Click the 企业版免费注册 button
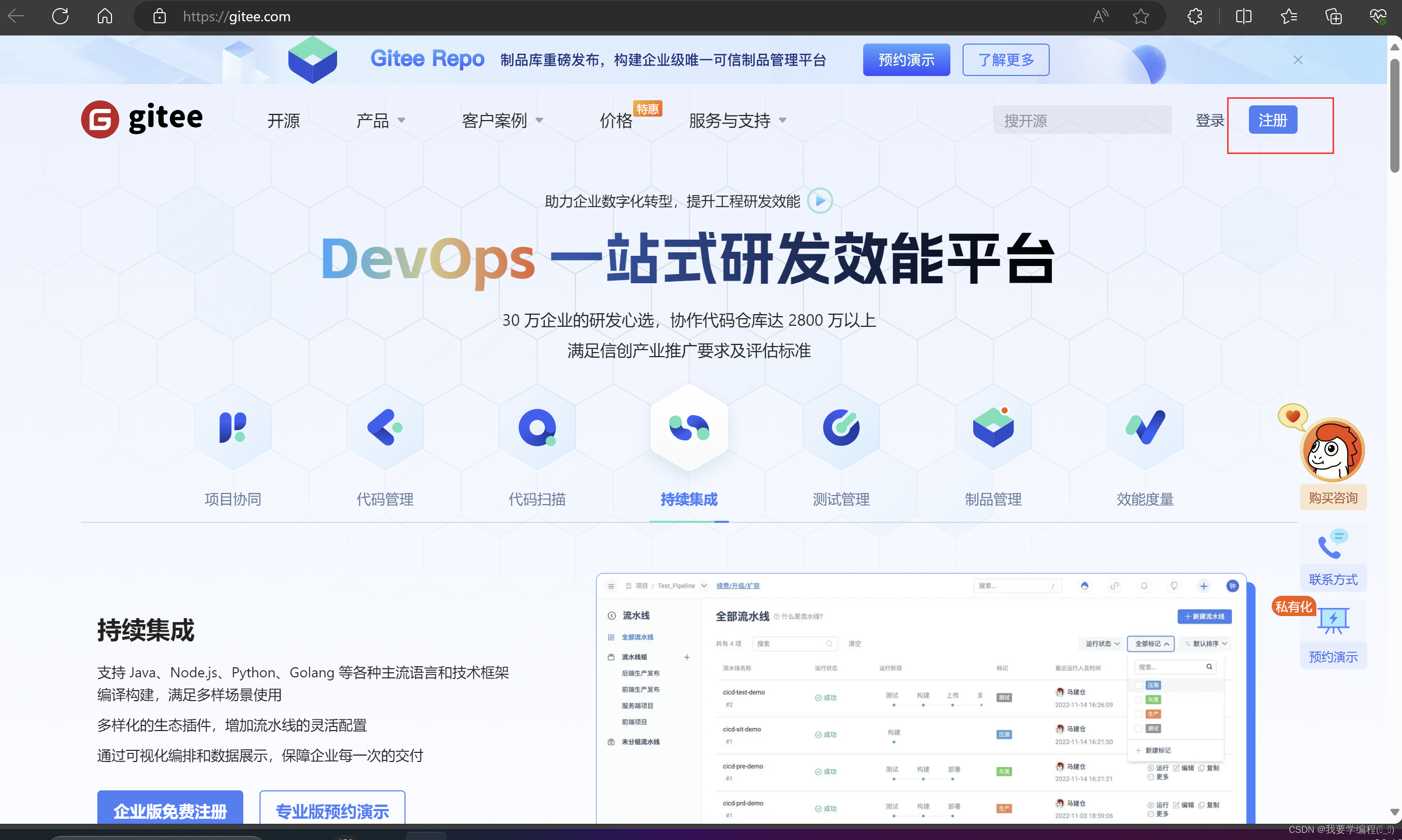 [x=170, y=810]
